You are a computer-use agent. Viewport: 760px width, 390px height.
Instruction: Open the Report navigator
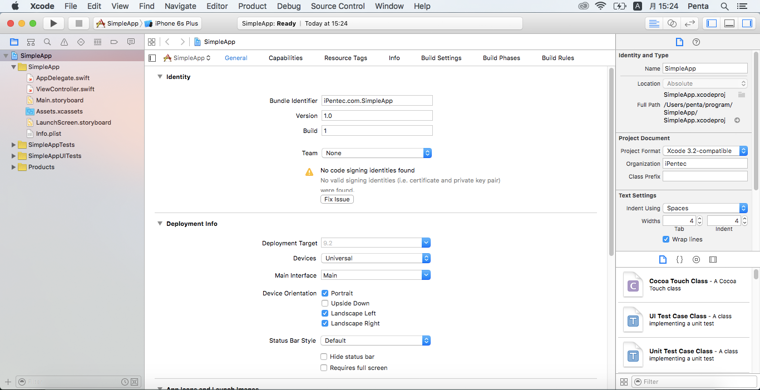tap(130, 42)
